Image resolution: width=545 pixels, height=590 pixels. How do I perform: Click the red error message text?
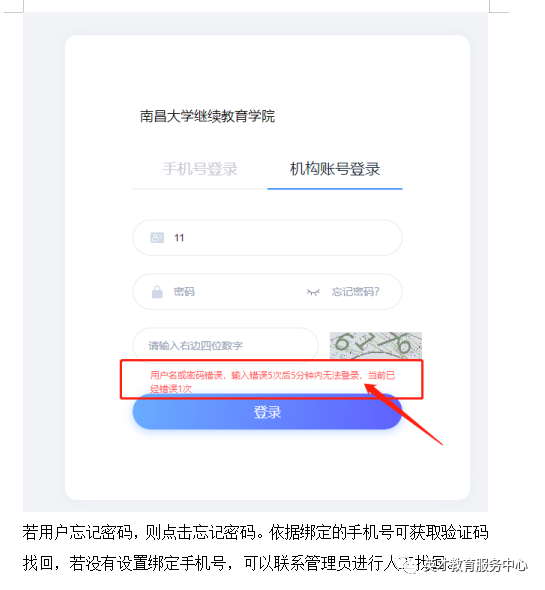pos(272,382)
